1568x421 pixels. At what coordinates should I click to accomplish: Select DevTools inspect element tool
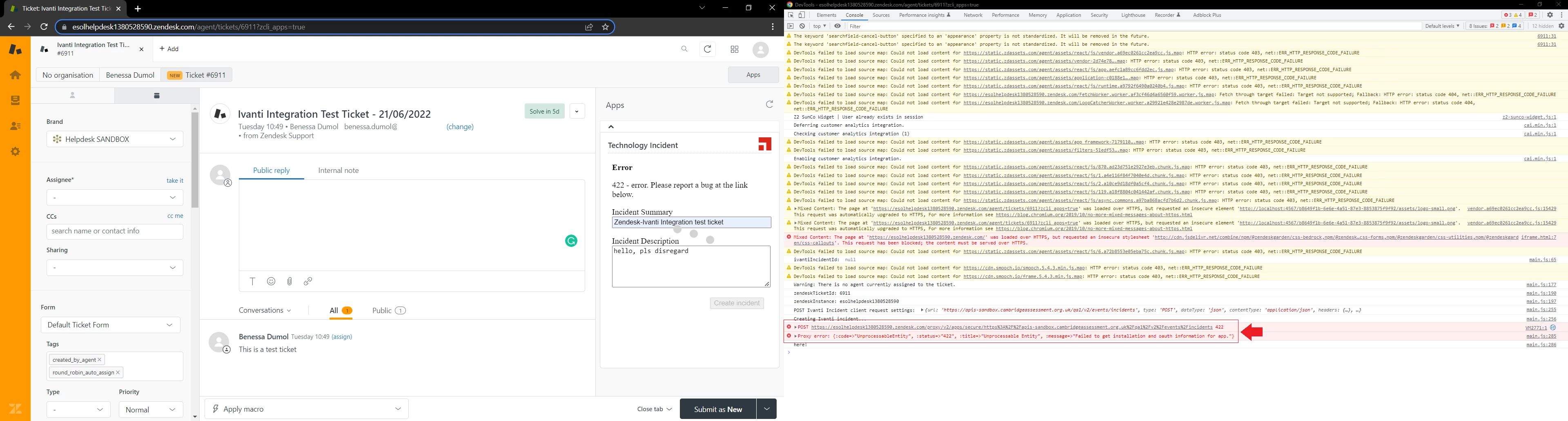click(791, 15)
